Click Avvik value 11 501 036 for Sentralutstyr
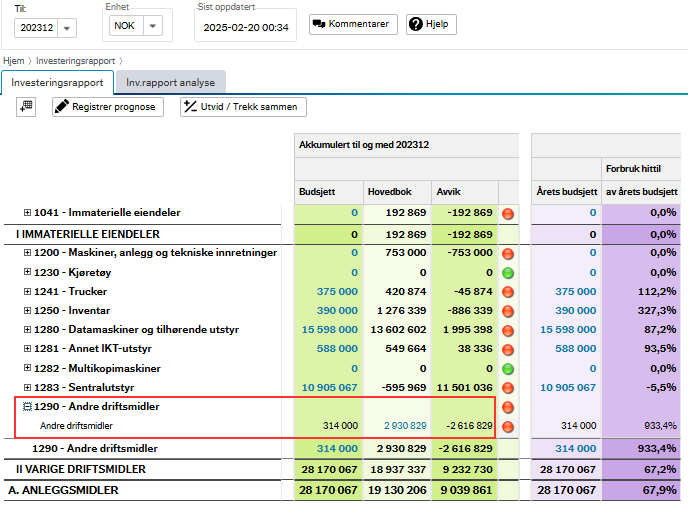Screen dimensions: 688x508 [x=464, y=387]
